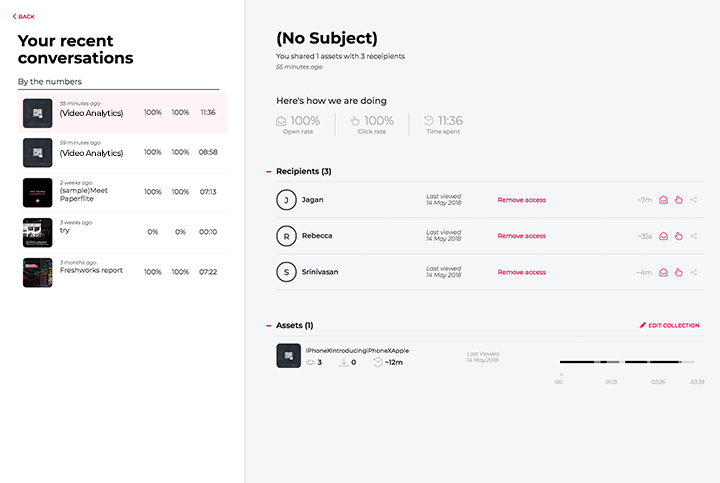Image resolution: width=720 pixels, height=483 pixels.
Task: Click the share icon in Rebecca's row
Action: [693, 236]
